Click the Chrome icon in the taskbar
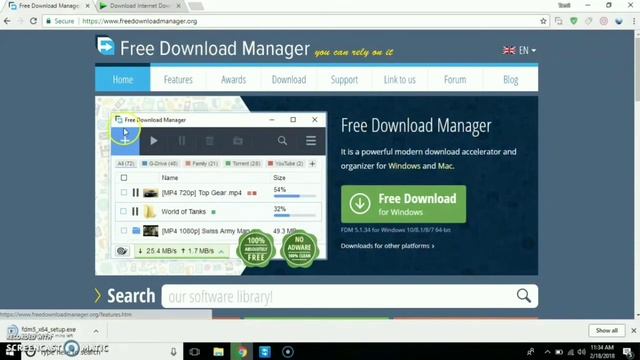 (242, 351)
